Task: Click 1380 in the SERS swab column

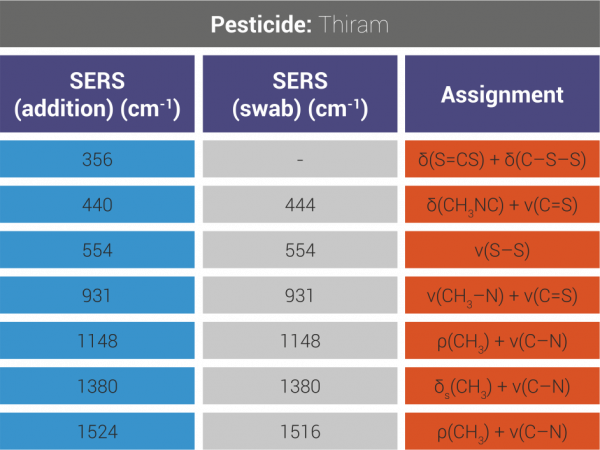Action: click(x=300, y=386)
